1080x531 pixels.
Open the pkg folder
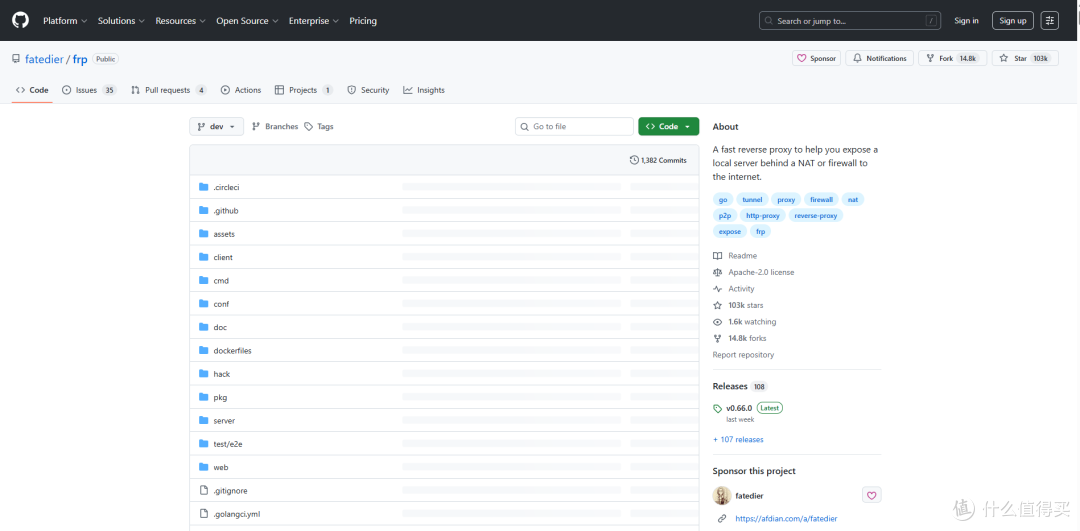[220, 397]
